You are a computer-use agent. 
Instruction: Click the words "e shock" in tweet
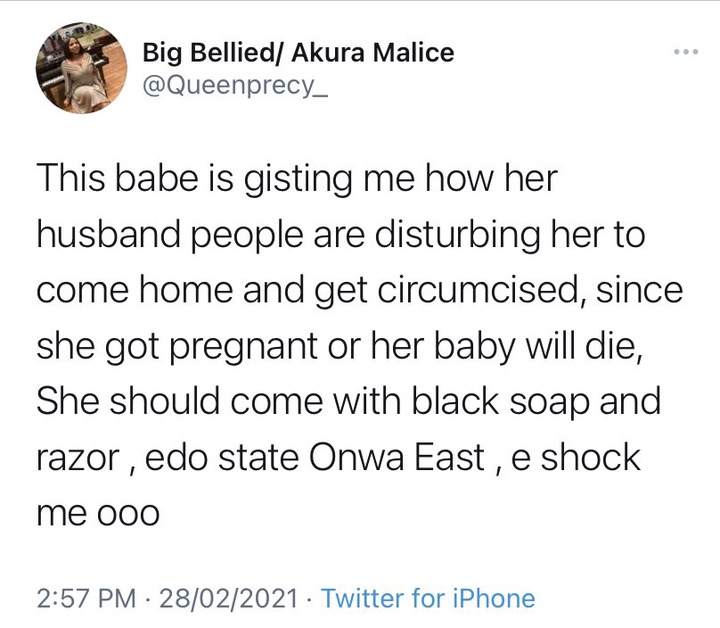[x=576, y=458]
